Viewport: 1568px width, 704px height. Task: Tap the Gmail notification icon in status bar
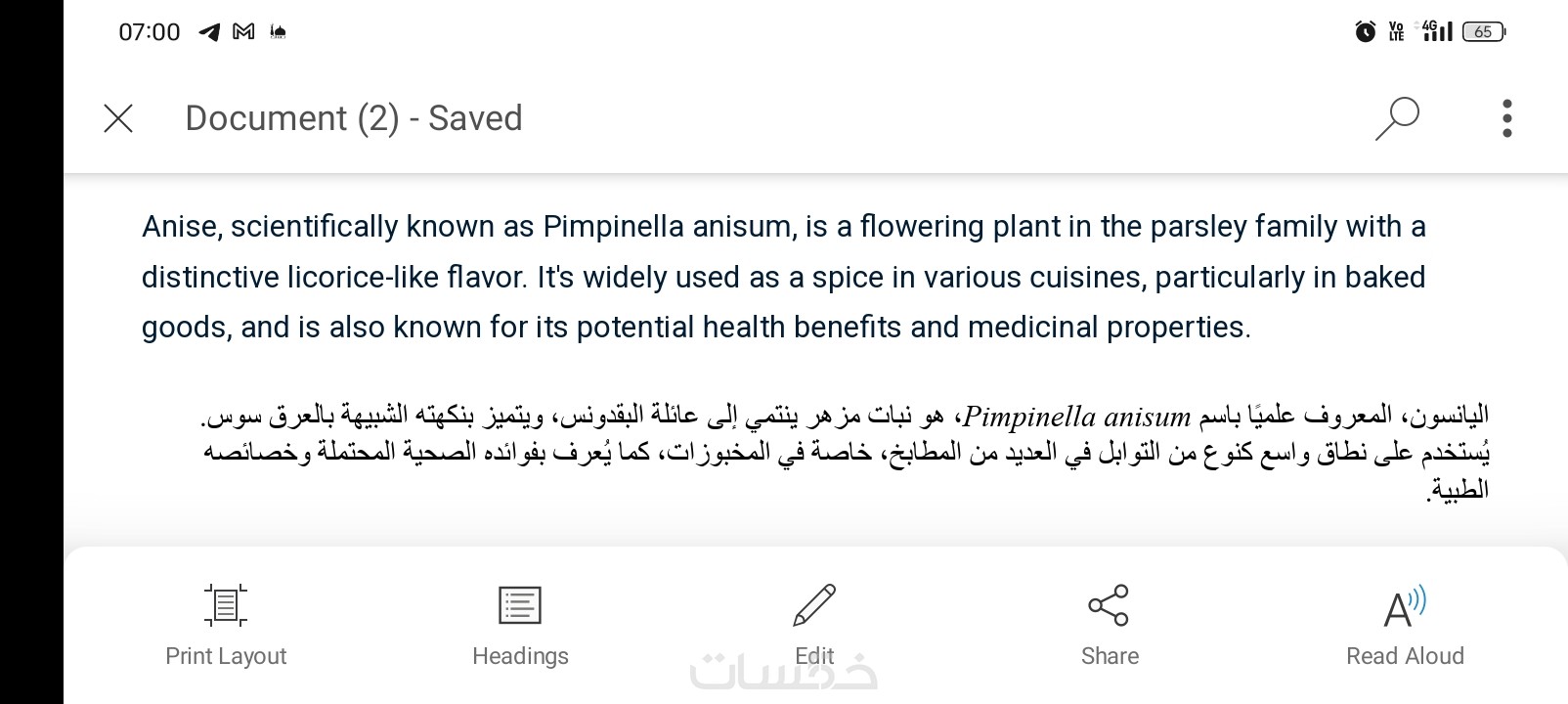[x=243, y=32]
